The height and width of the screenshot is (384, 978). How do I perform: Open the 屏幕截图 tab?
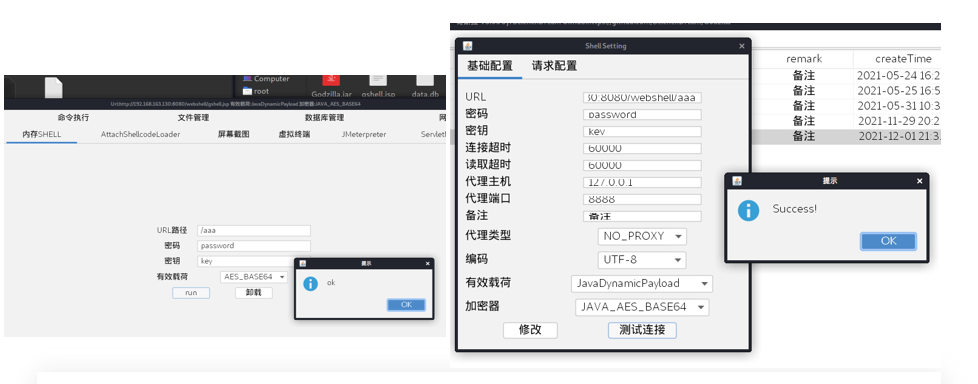[233, 134]
